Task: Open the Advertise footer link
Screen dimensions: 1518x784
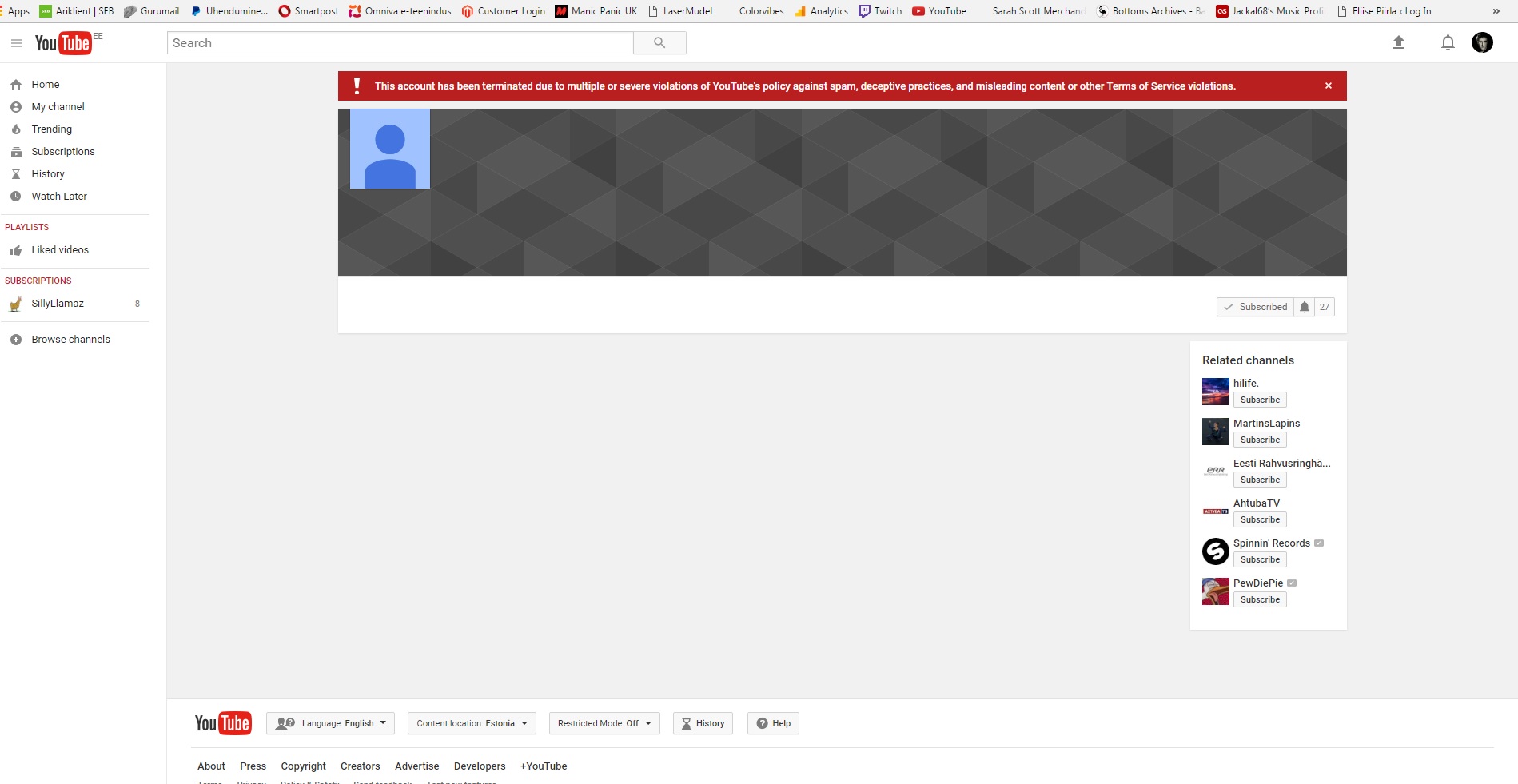Action: click(x=416, y=766)
